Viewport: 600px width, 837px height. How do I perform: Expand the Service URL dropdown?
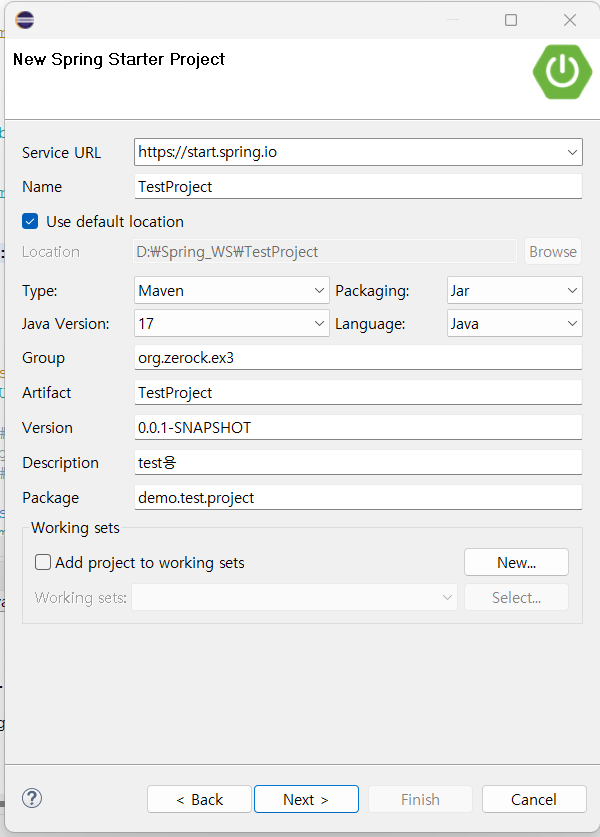[x=572, y=152]
